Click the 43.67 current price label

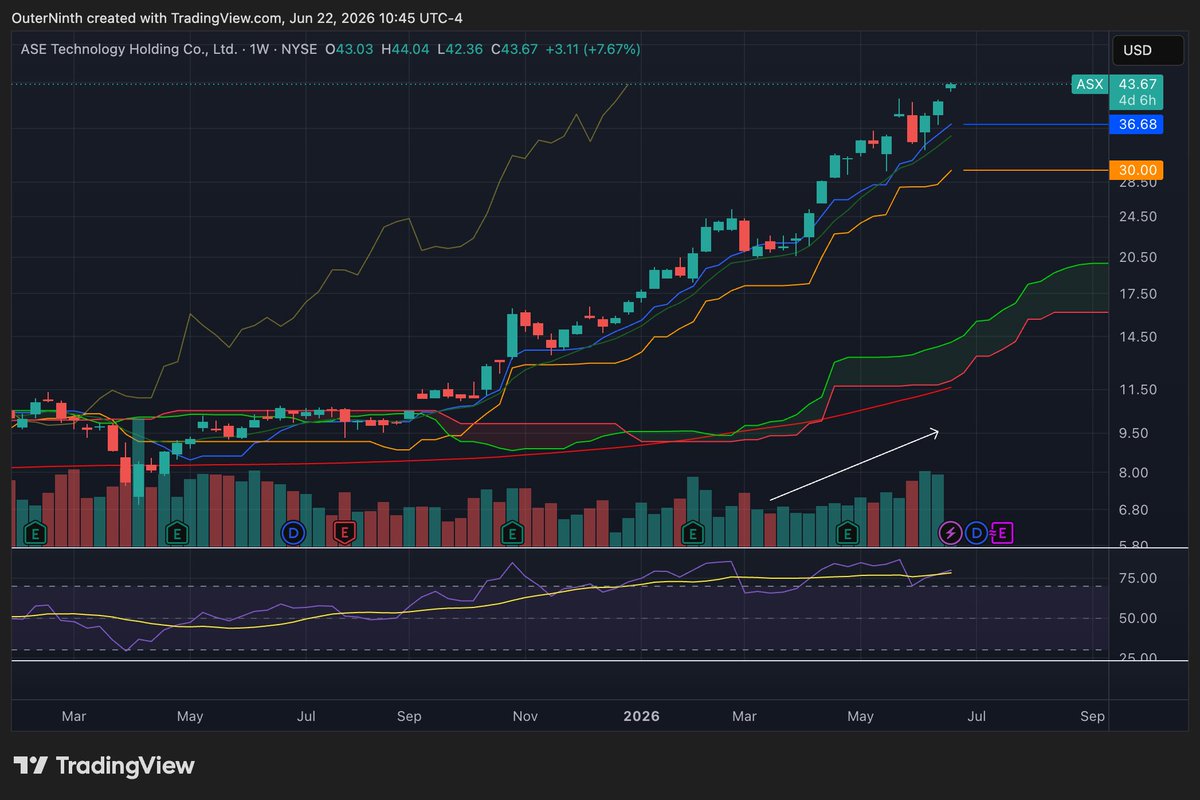(x=1138, y=85)
